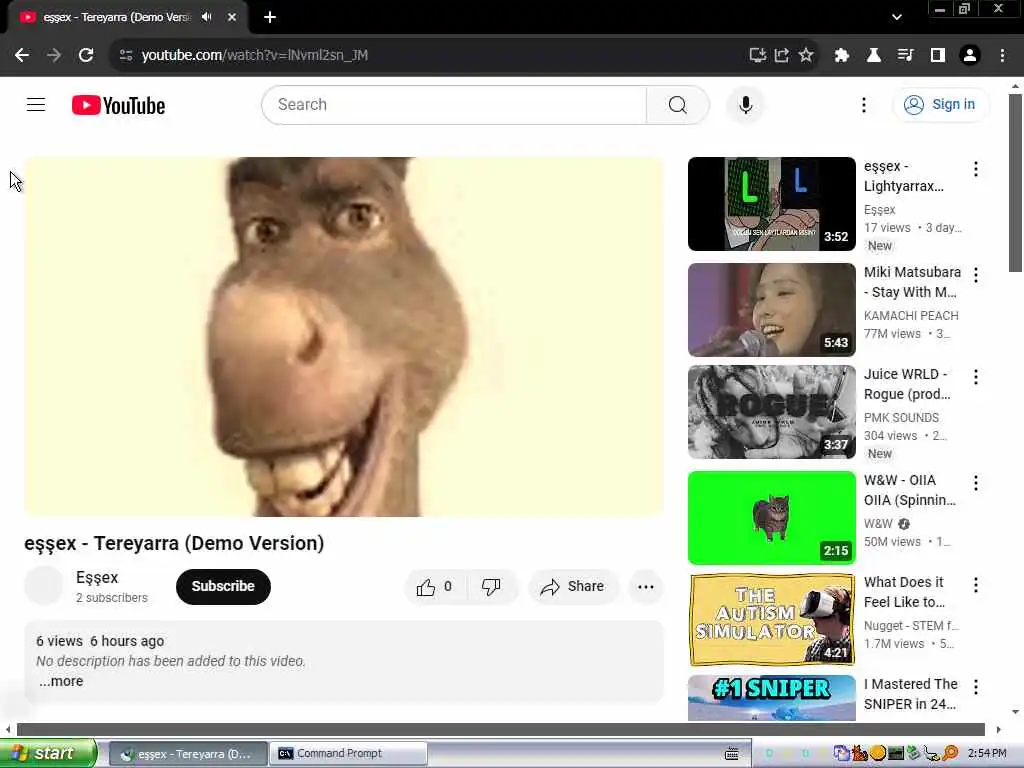The image size is (1024, 768).
Task: Click the browser address bar URL
Action: coord(255,55)
